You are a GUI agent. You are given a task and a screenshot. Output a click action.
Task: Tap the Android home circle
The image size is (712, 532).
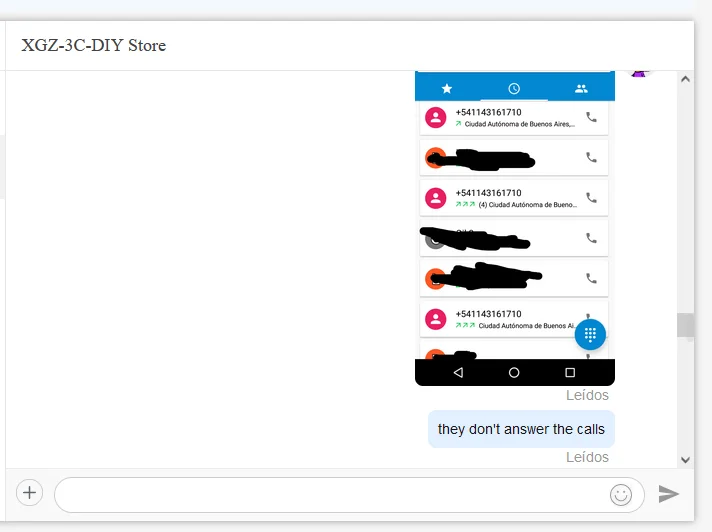(514, 373)
